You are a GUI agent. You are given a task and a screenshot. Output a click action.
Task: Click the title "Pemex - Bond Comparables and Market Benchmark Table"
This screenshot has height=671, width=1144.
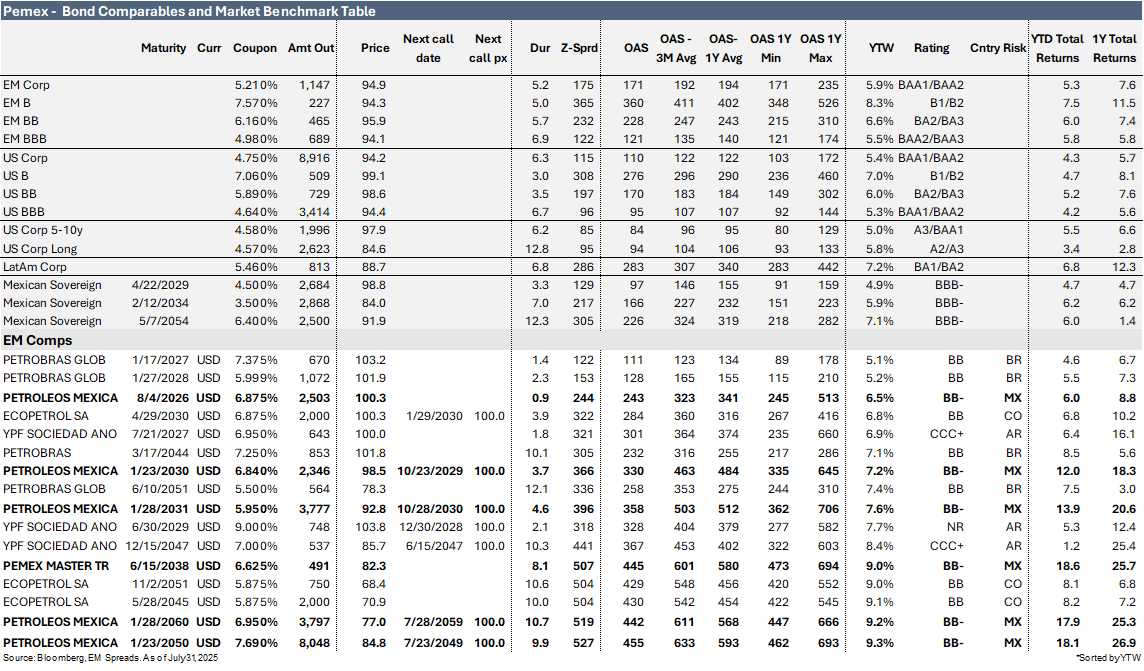(x=190, y=11)
